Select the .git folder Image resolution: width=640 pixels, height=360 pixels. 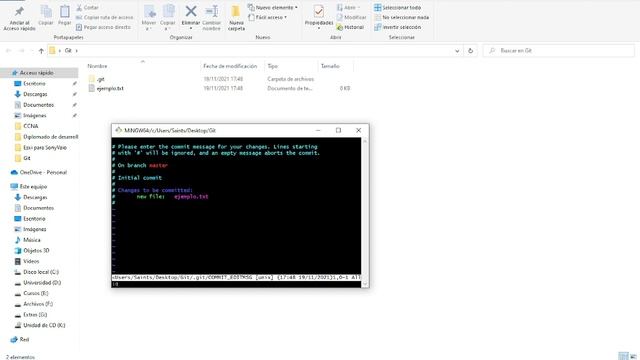pyautogui.click(x=101, y=79)
